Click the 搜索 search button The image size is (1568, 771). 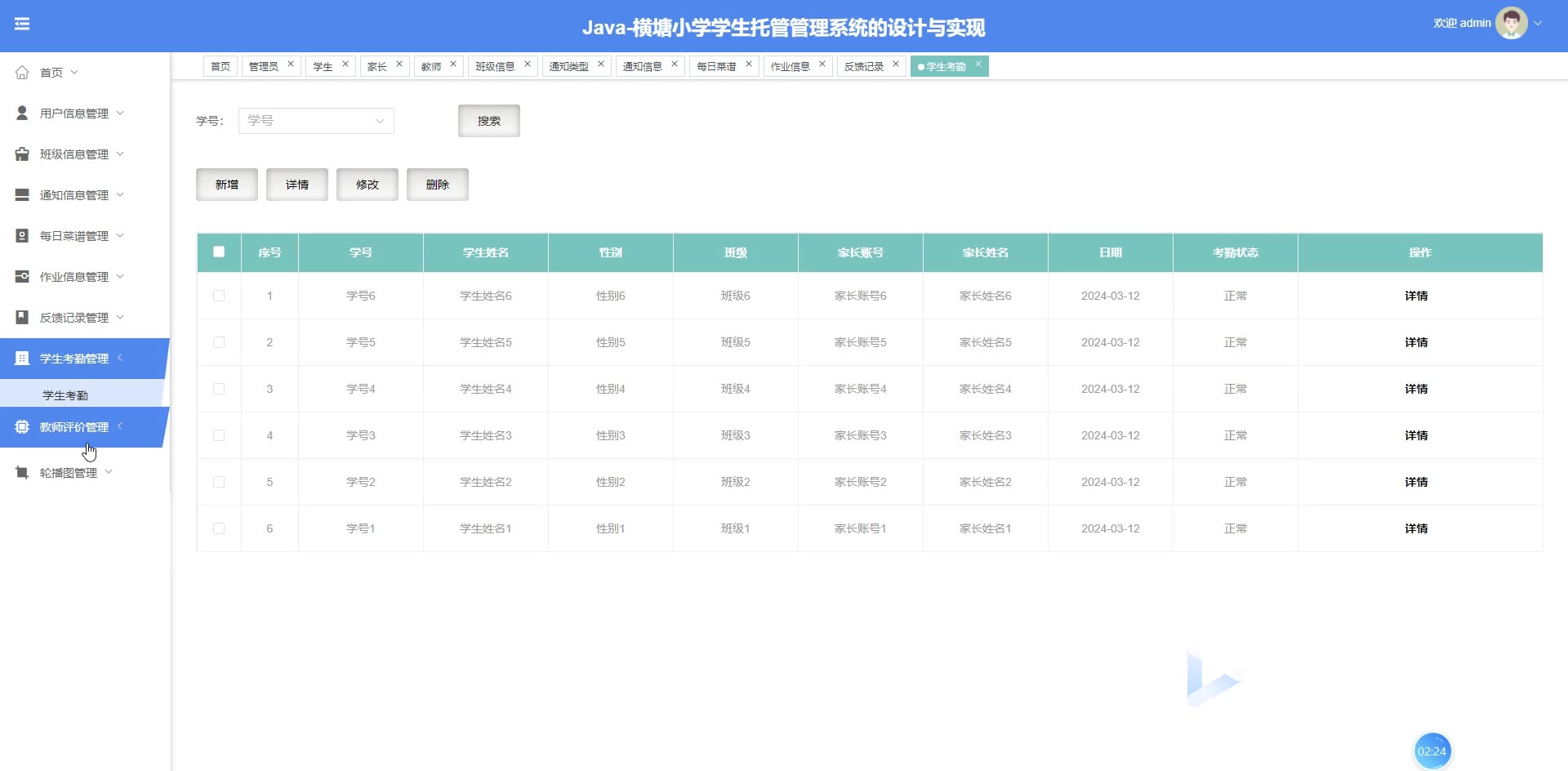(x=488, y=121)
